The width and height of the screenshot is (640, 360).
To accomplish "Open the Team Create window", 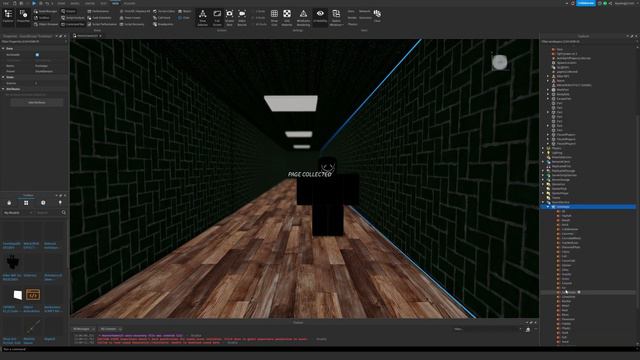I will tap(130, 18).
